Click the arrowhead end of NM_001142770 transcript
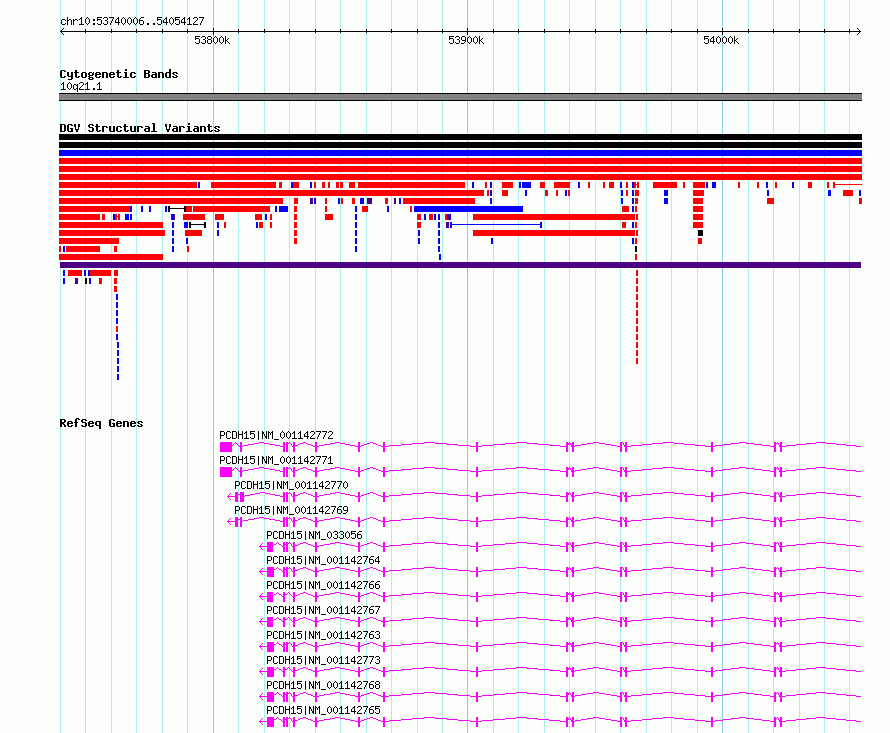Image resolution: width=890 pixels, height=733 pixels. tap(230, 497)
